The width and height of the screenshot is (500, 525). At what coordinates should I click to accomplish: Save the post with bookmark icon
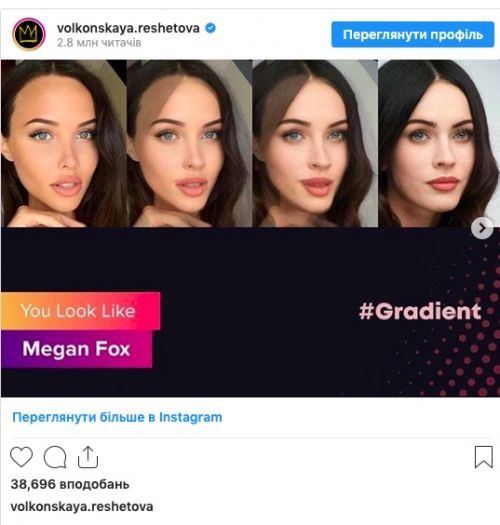pyautogui.click(x=484, y=457)
